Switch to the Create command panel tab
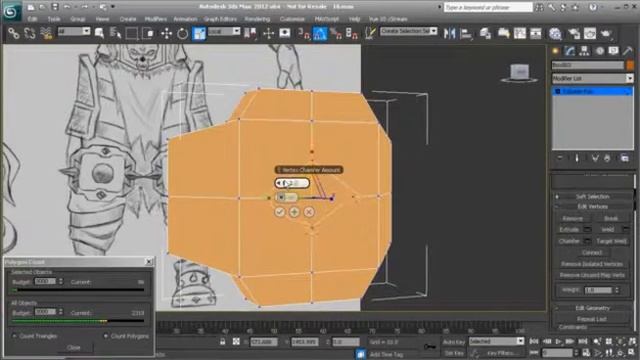The width and height of the screenshot is (640, 360). click(x=556, y=51)
